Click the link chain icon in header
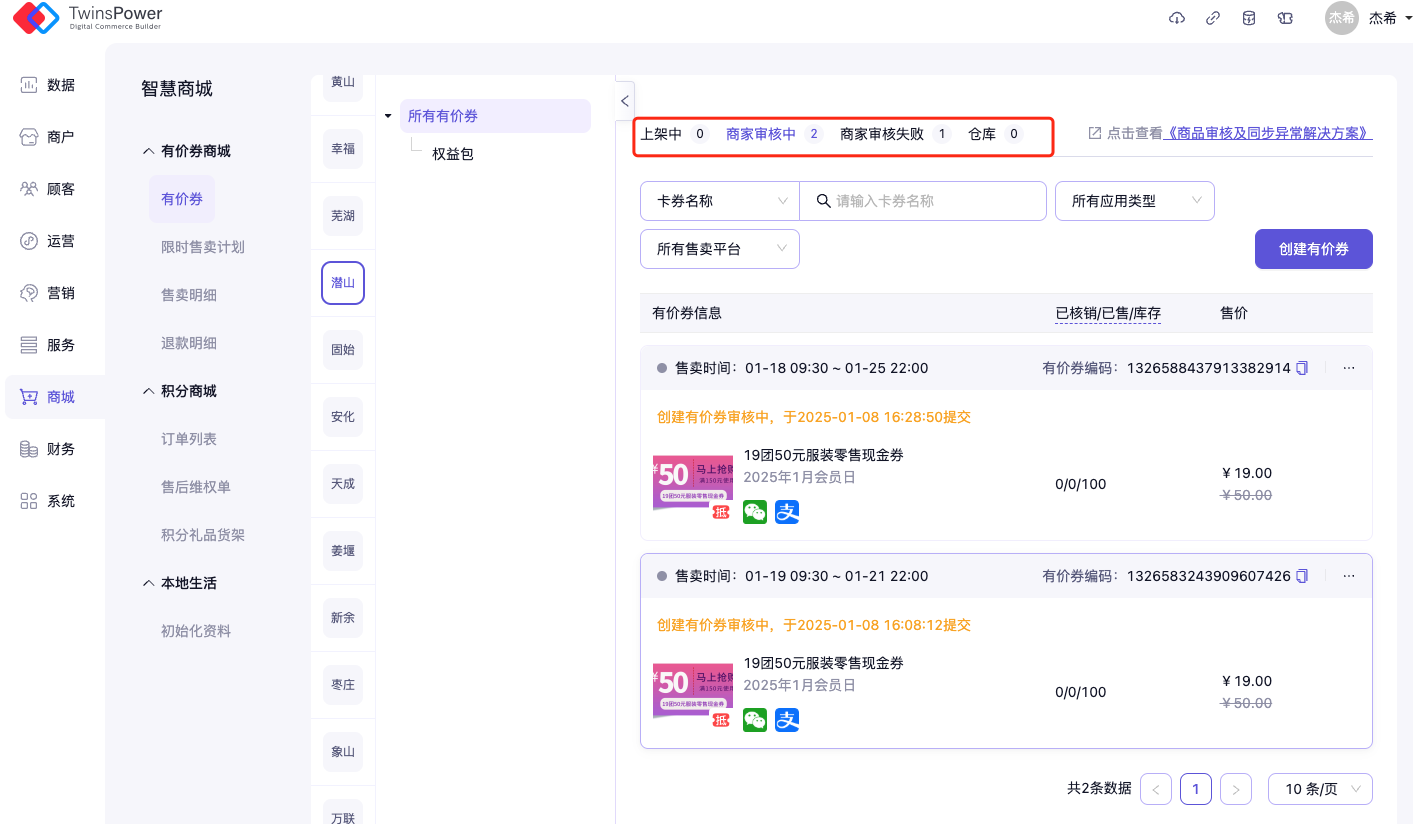 (1212, 18)
